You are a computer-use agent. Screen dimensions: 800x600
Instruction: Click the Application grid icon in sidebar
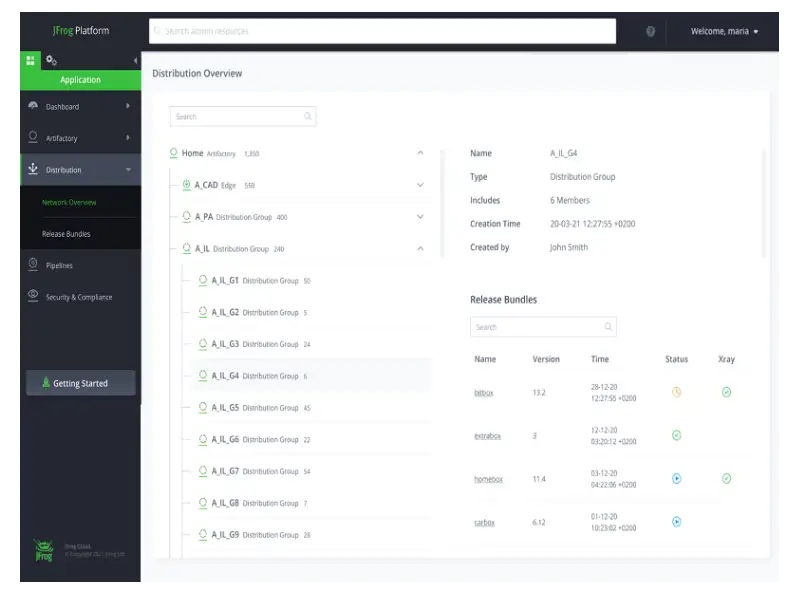[x=30, y=61]
